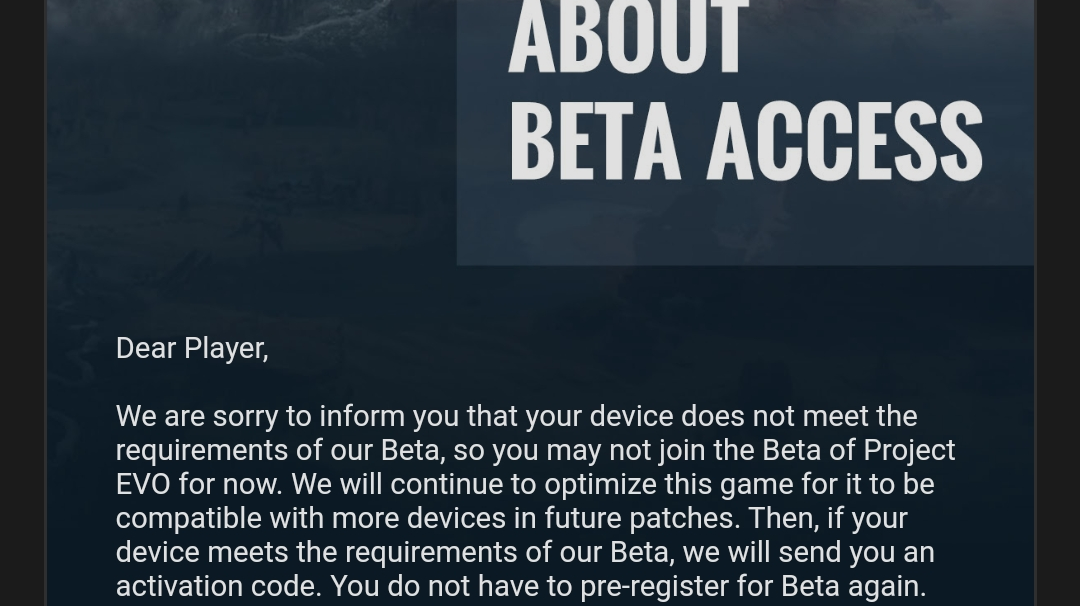The height and width of the screenshot is (606, 1080).
Task: Click the word "BETA" in the large heading
Action: click(594, 141)
